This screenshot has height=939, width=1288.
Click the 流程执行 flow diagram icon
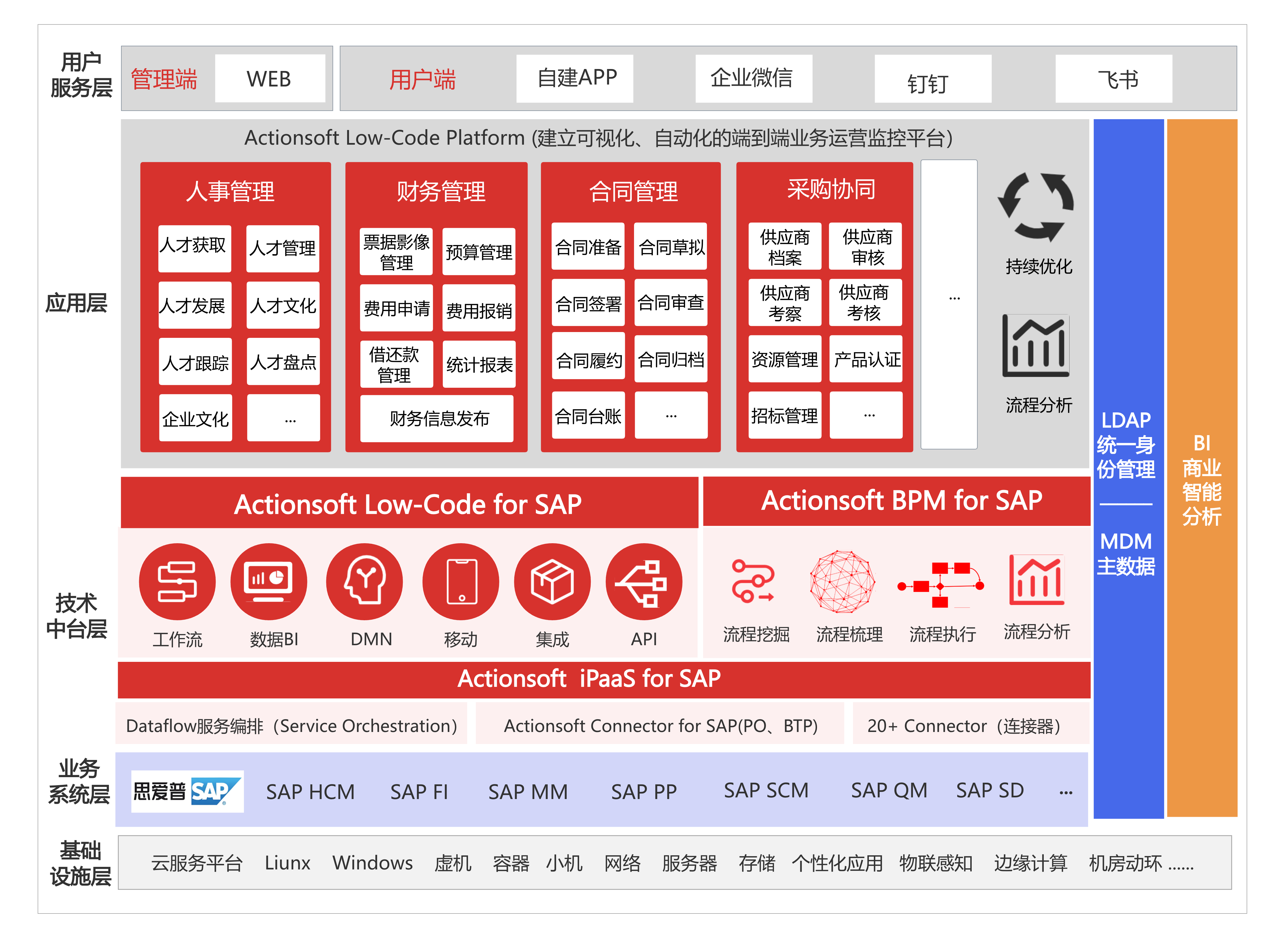tap(941, 585)
